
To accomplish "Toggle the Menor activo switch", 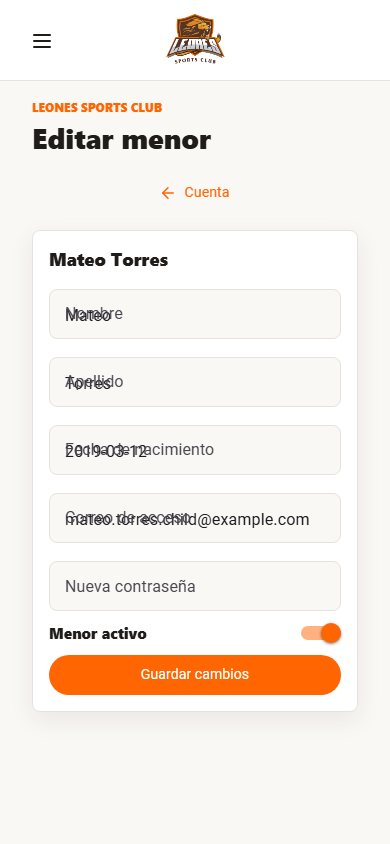I will click(321, 633).
